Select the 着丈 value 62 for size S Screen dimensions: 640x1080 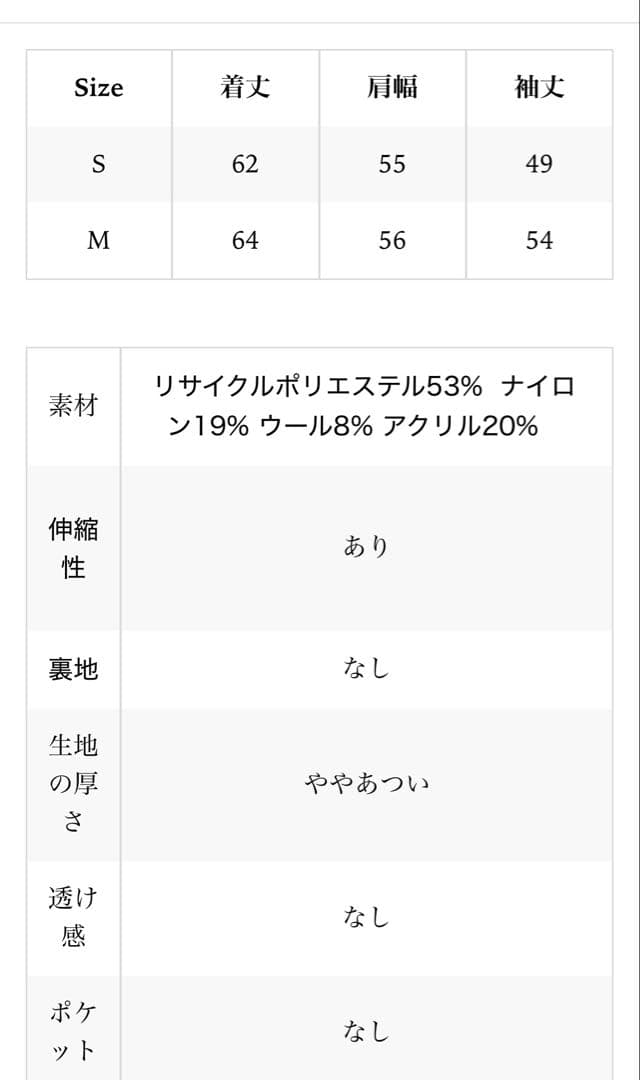pyautogui.click(x=245, y=164)
